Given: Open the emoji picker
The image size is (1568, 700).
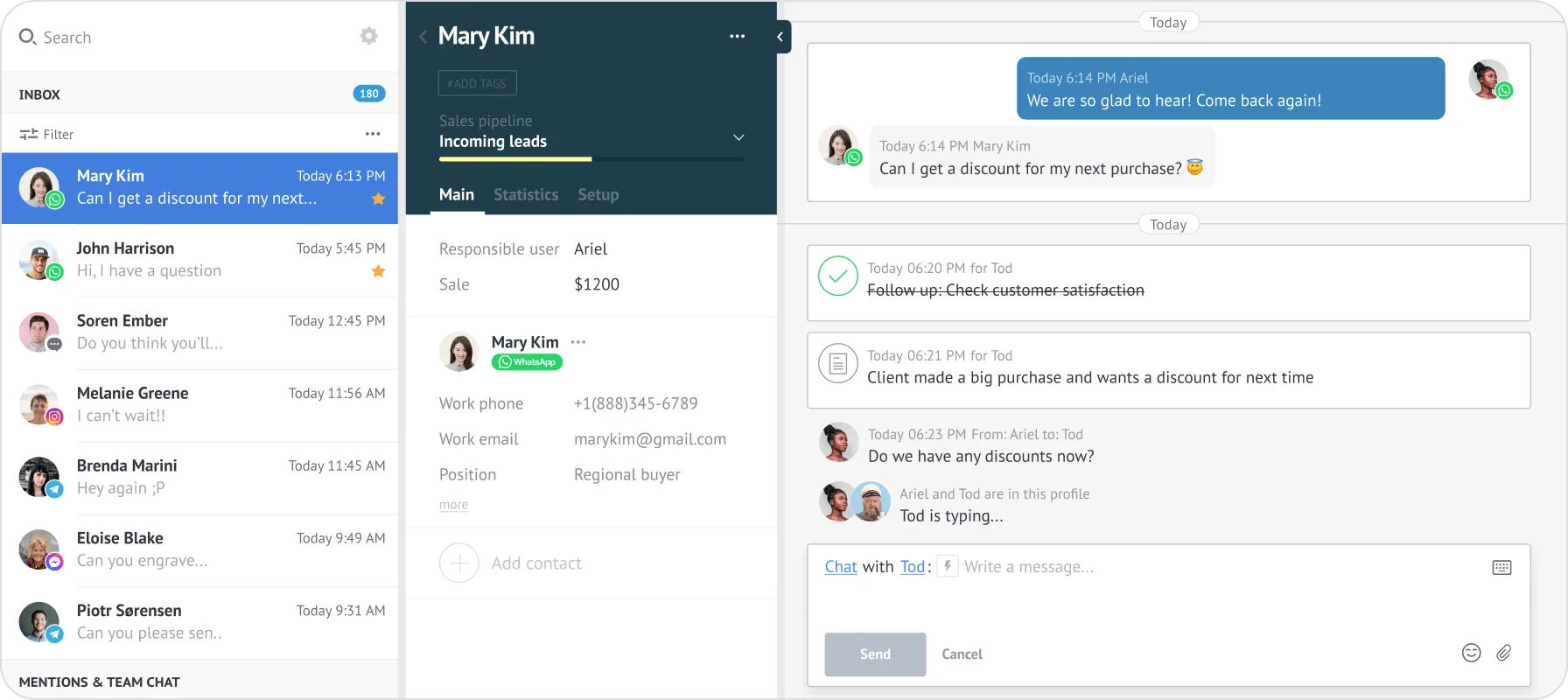Looking at the screenshot, I should tap(1472, 653).
